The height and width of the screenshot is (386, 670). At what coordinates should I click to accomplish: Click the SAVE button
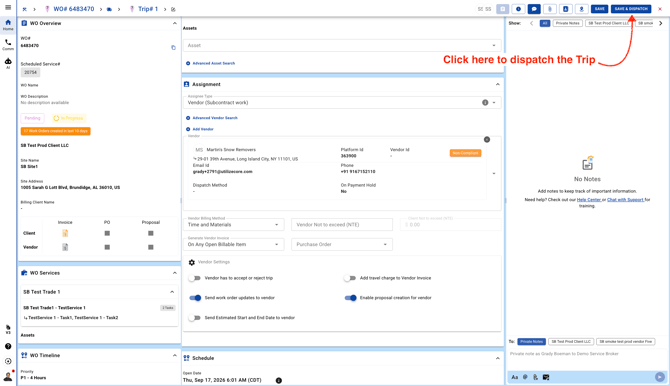coord(599,9)
